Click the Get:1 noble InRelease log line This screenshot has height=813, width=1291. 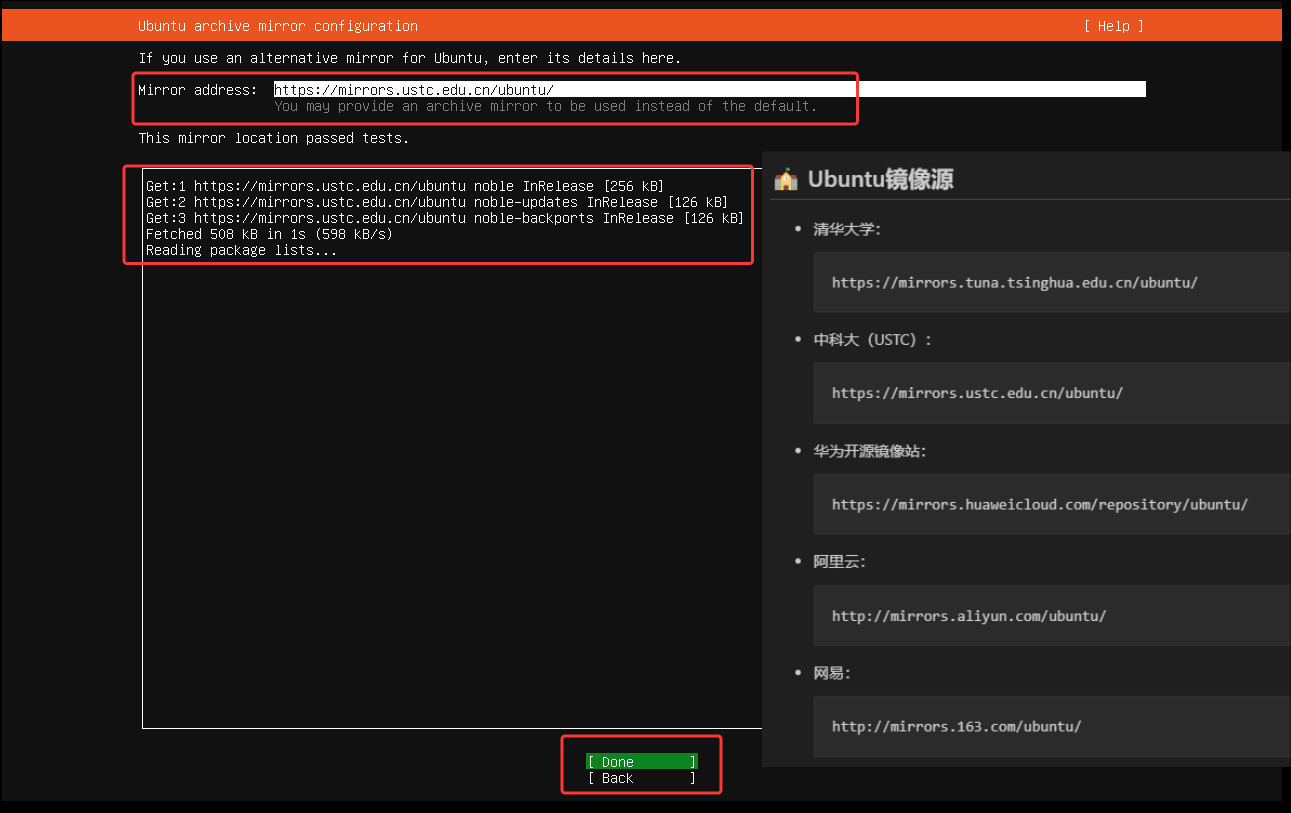[404, 186]
